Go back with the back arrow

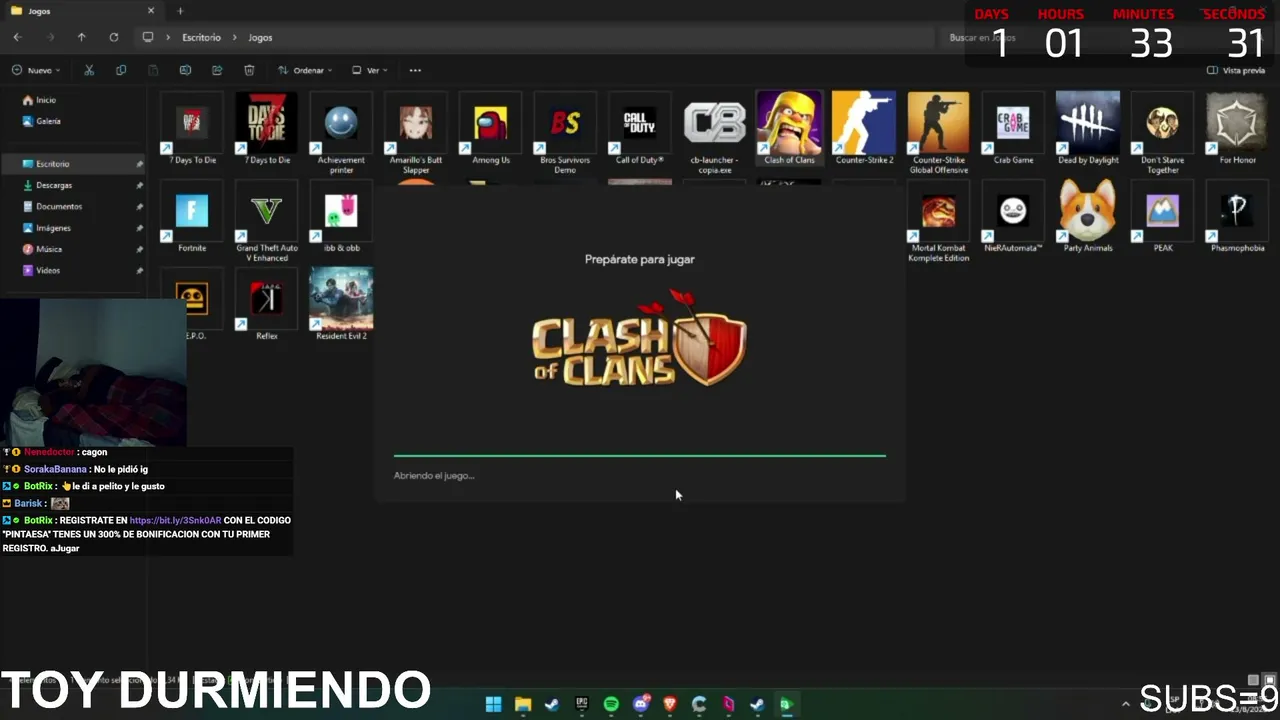pyautogui.click(x=17, y=37)
